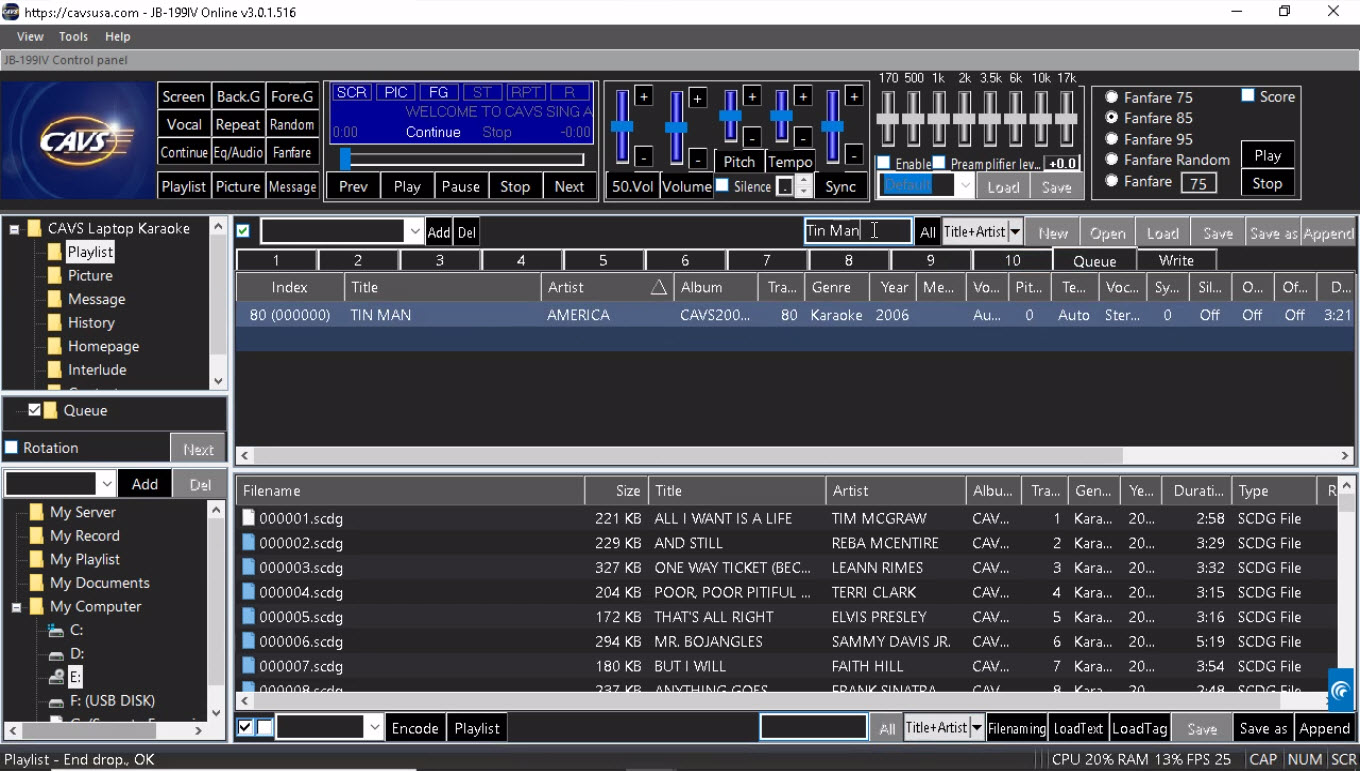Click the sort arrow on the Artist column
Viewport: 1360px width, 771px height.
pyautogui.click(x=658, y=288)
